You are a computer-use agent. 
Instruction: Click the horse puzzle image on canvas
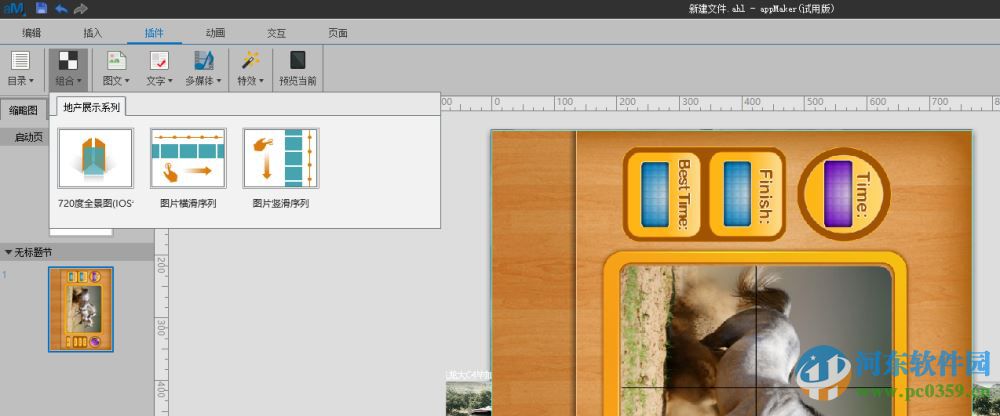pyautogui.click(x=756, y=340)
